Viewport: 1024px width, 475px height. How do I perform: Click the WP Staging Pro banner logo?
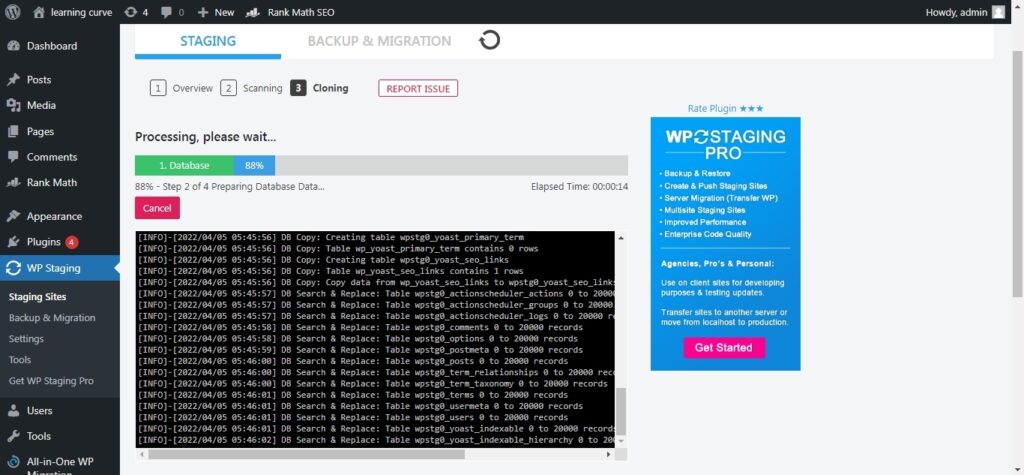click(725, 144)
